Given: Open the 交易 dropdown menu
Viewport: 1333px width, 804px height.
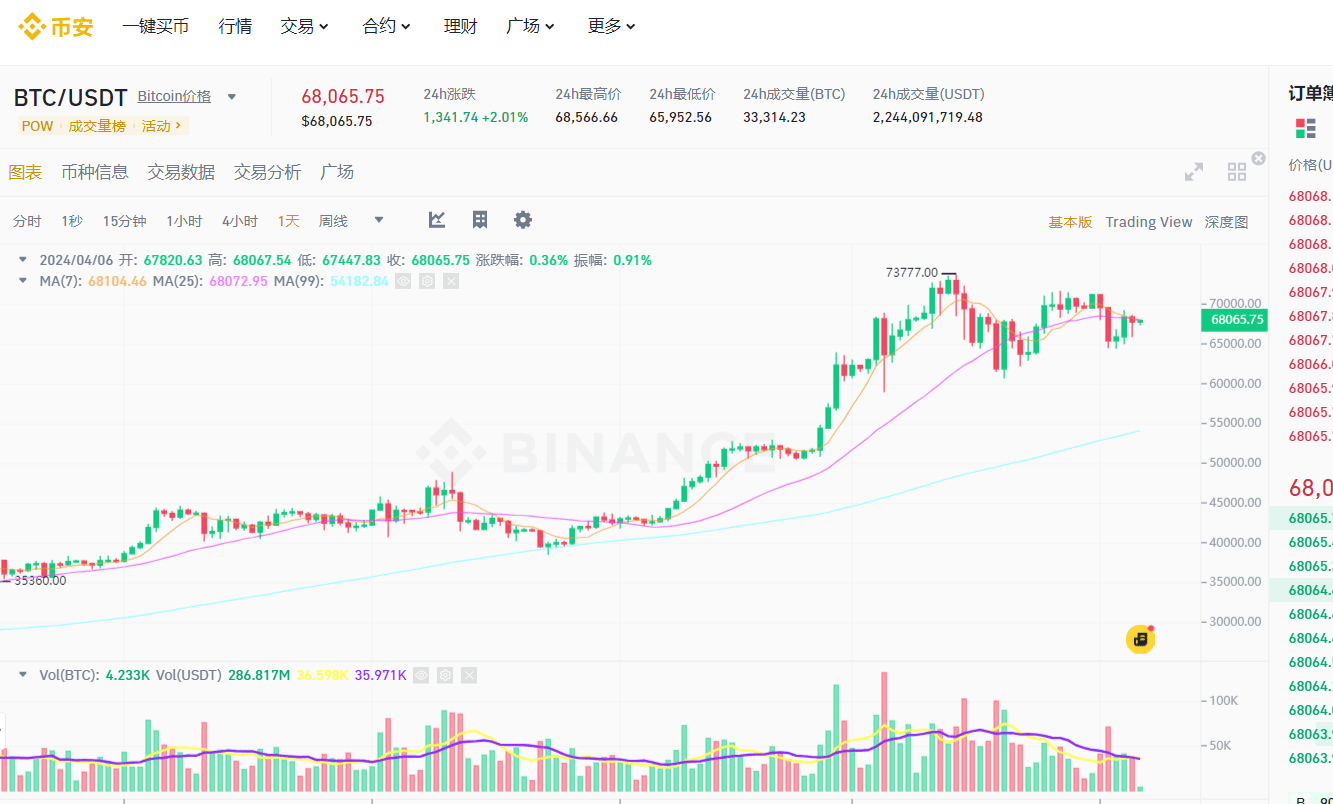Looking at the screenshot, I should click(304, 27).
